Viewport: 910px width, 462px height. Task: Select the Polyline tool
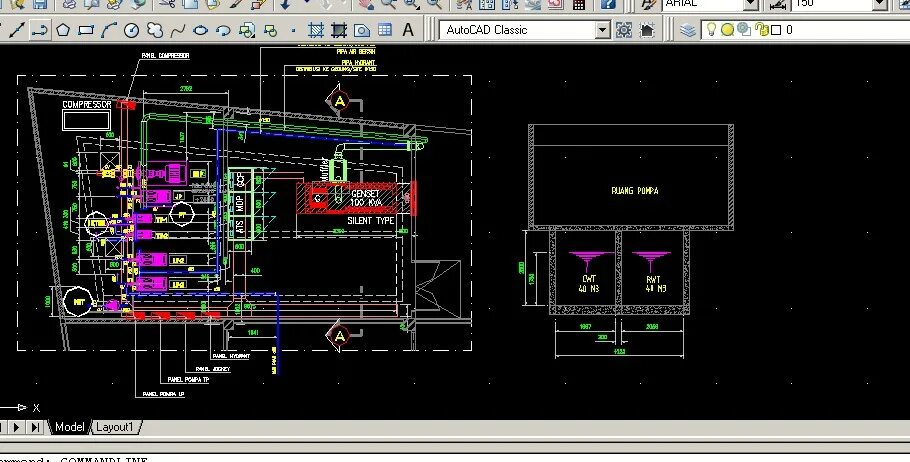(x=39, y=30)
